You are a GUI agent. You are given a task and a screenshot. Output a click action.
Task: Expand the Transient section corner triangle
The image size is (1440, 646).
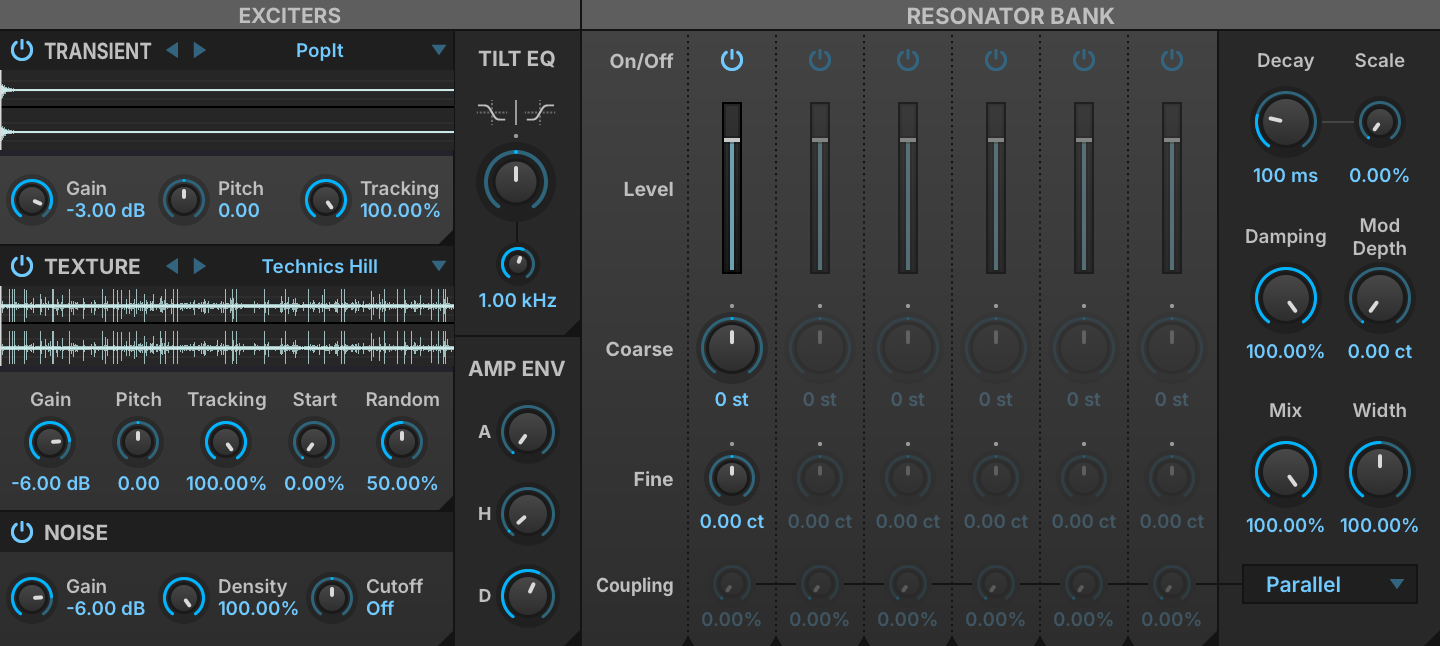coord(446,238)
